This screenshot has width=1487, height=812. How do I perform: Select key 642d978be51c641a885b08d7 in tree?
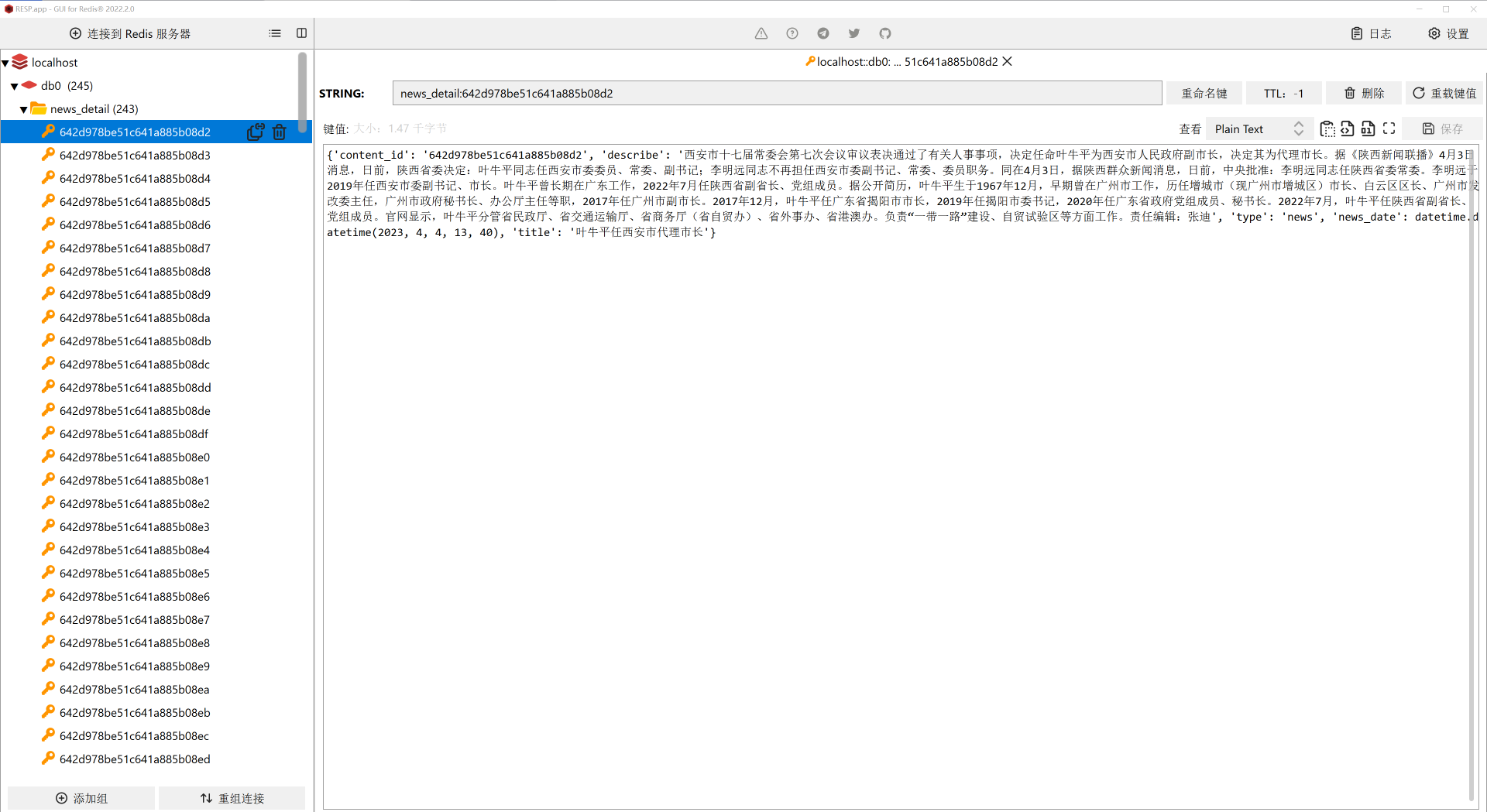pyautogui.click(x=135, y=248)
